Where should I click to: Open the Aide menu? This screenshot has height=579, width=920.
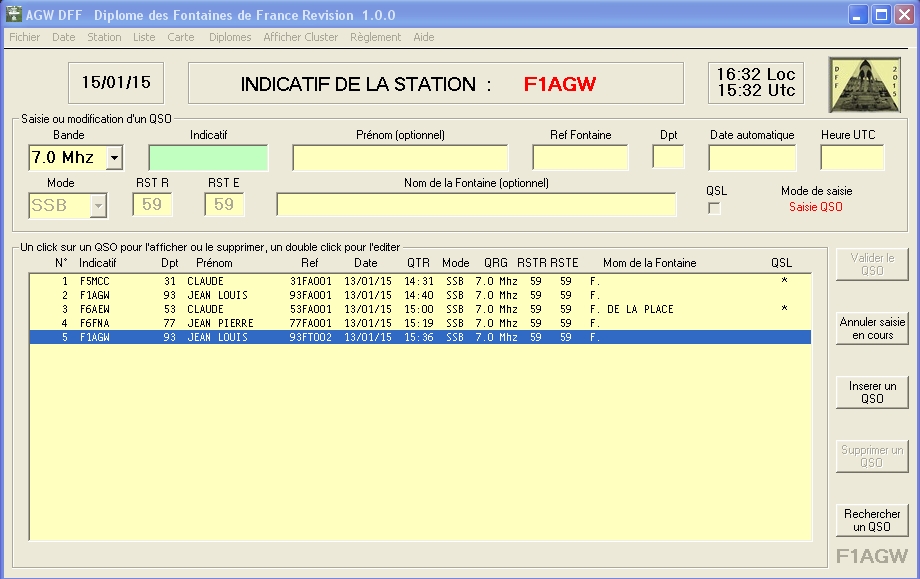tap(424, 37)
